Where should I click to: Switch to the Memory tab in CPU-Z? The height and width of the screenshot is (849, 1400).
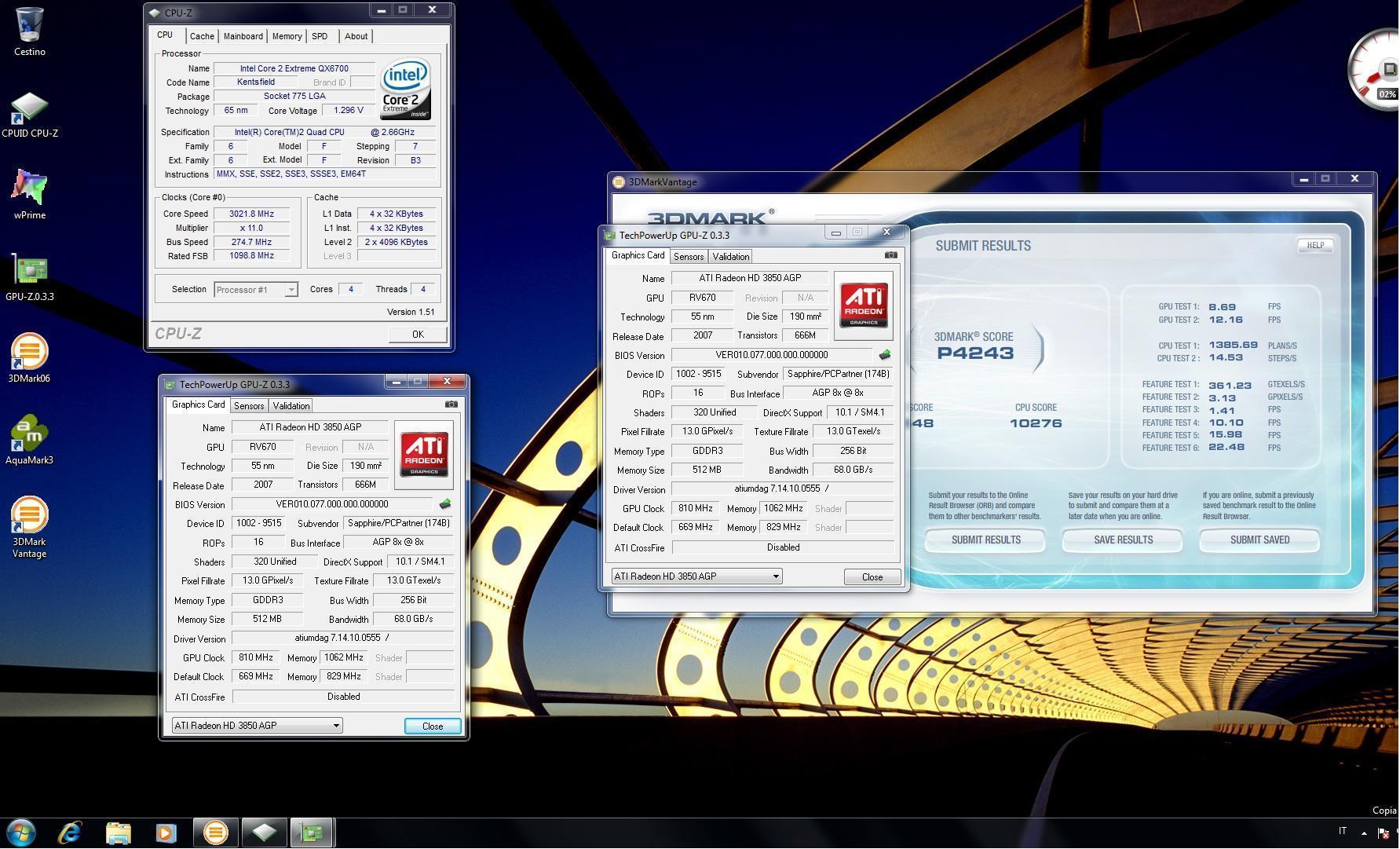pyautogui.click(x=287, y=36)
